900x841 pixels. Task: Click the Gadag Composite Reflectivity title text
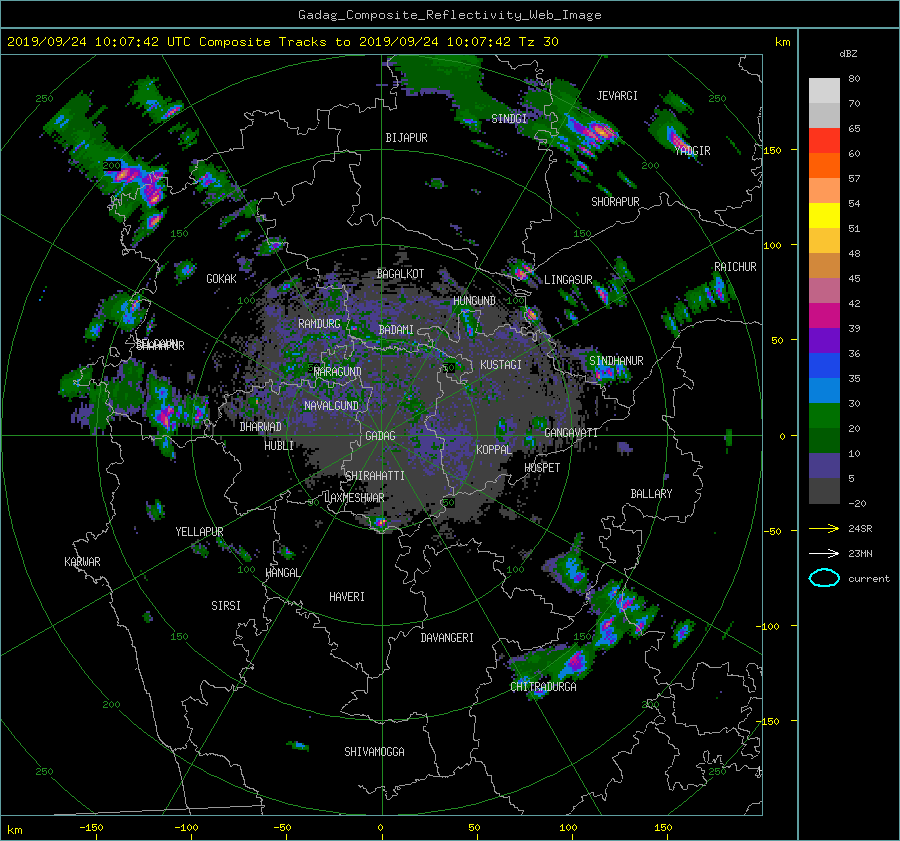pyautogui.click(x=450, y=15)
